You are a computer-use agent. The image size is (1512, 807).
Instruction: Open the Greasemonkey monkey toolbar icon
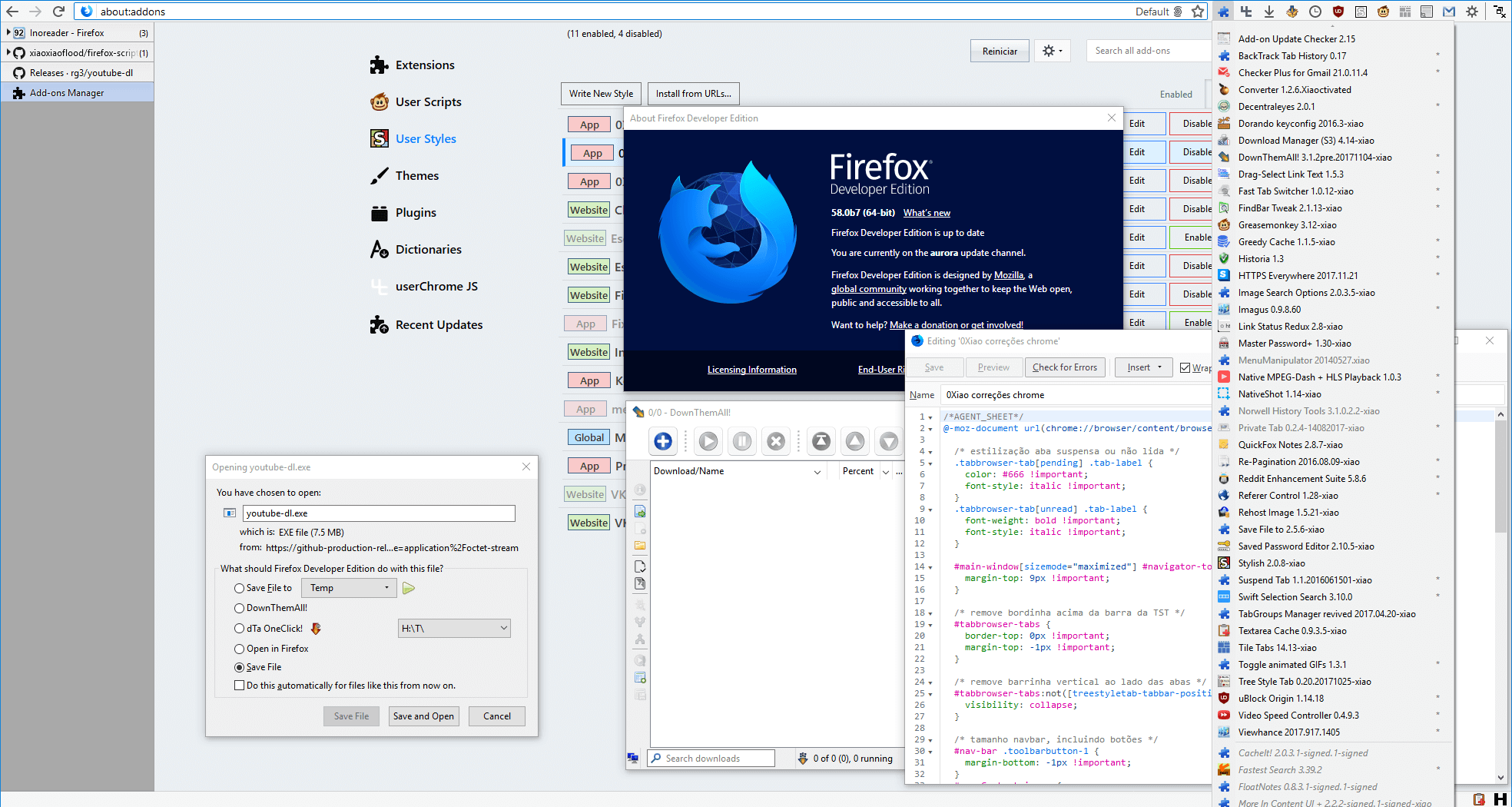[x=1383, y=12]
